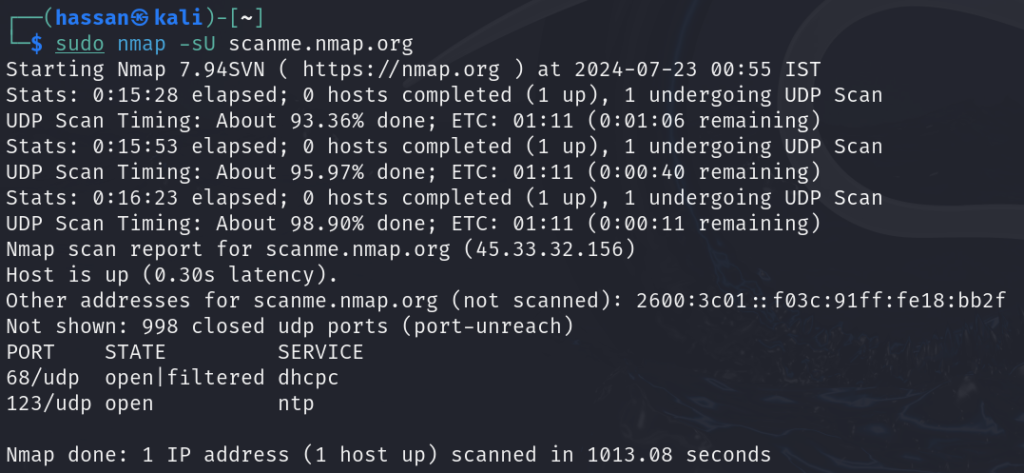Click the PORT column header
This screenshot has height=473, width=1024.
(x=31, y=353)
